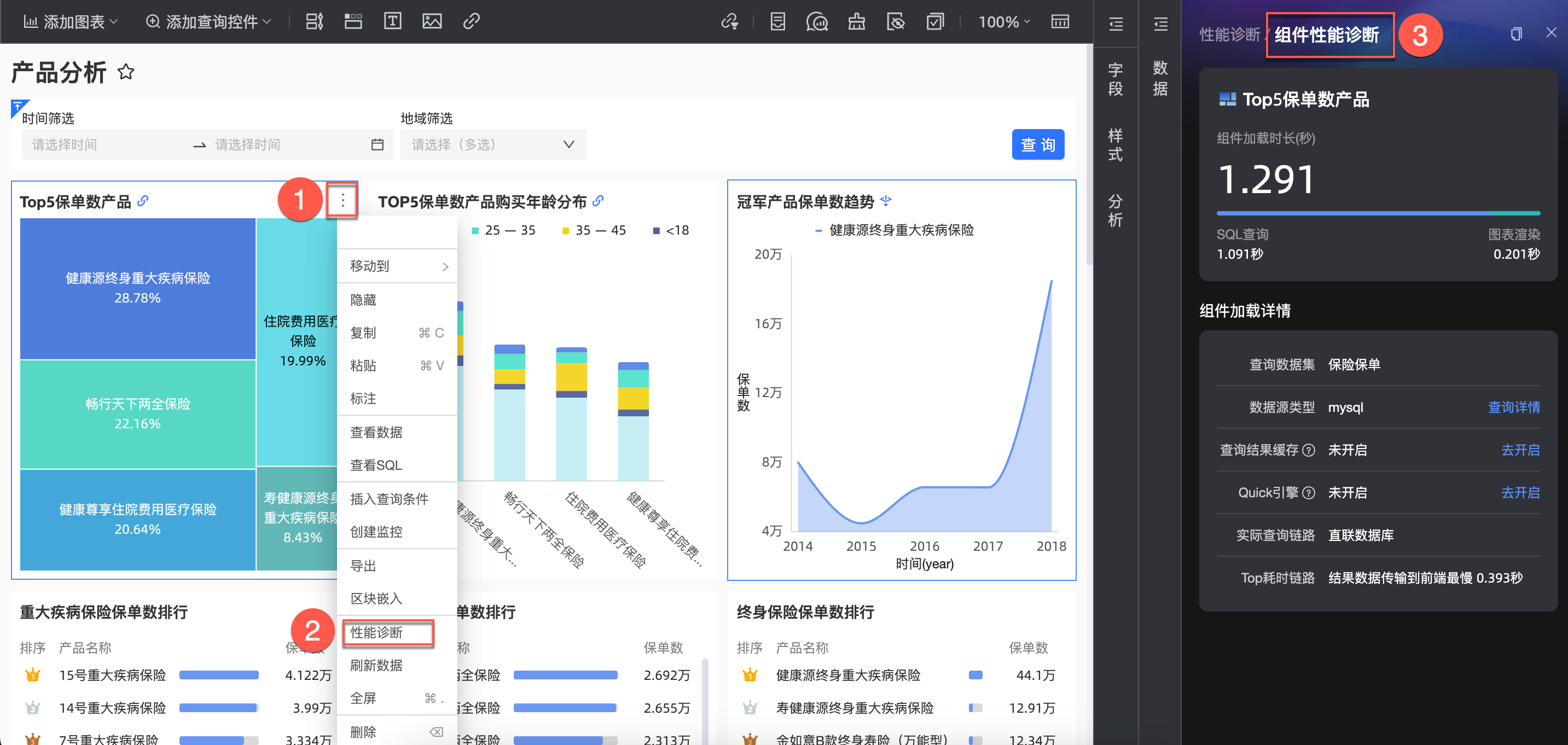Select 查看SQL in the context menu
Screen dimensions: 1568x745
pyautogui.click(x=398, y=465)
